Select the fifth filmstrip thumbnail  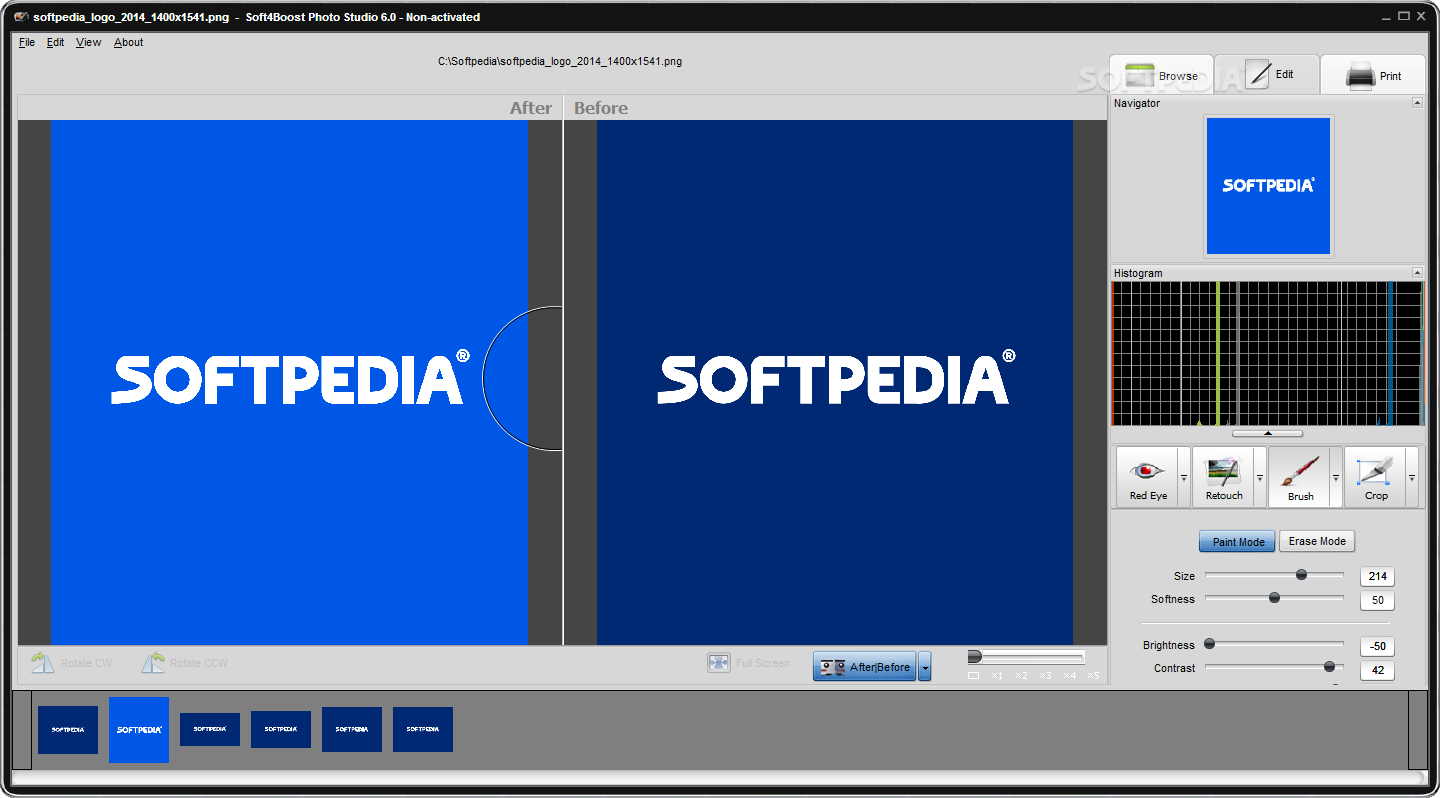(352, 730)
